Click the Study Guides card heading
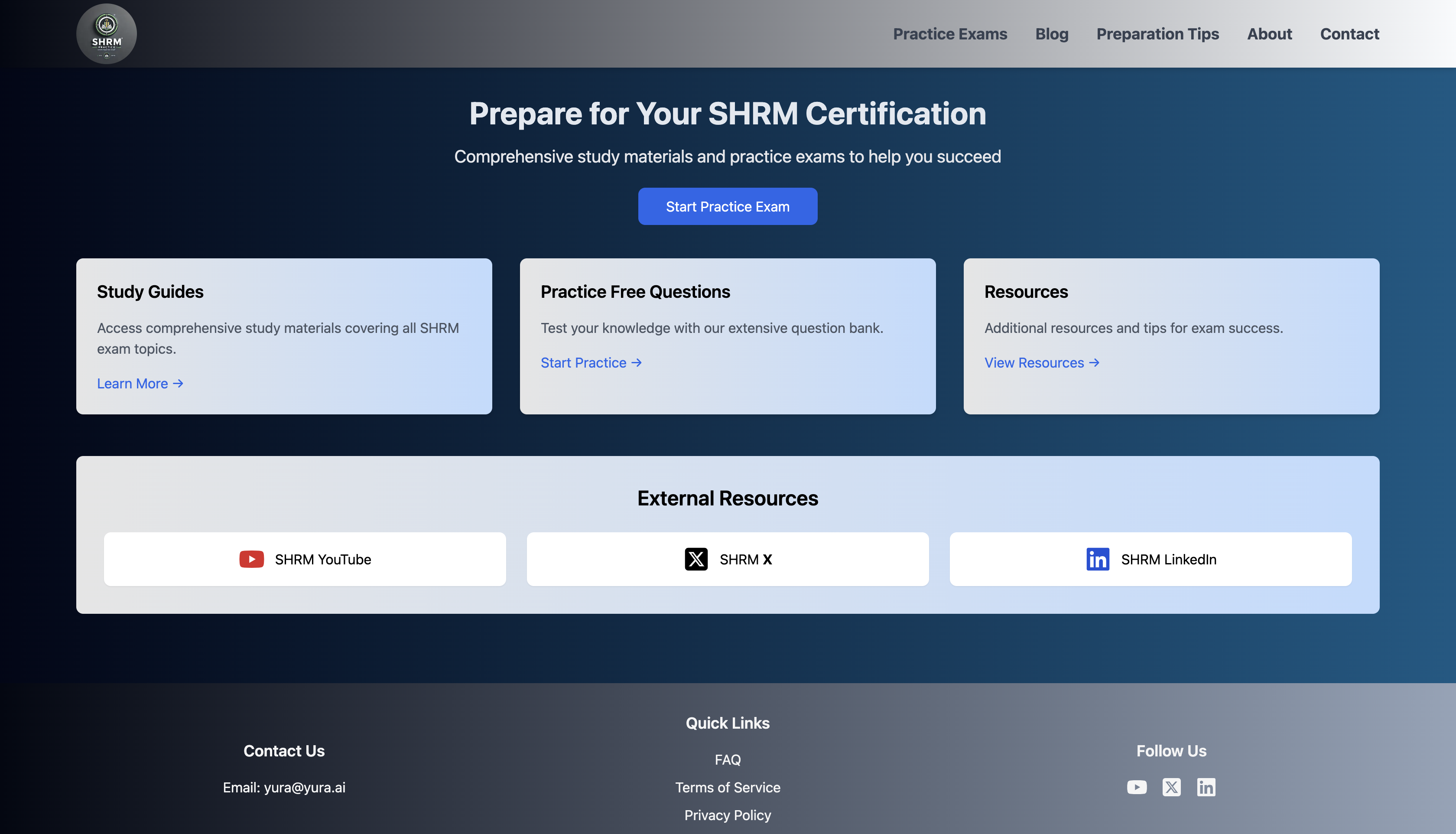 point(150,292)
